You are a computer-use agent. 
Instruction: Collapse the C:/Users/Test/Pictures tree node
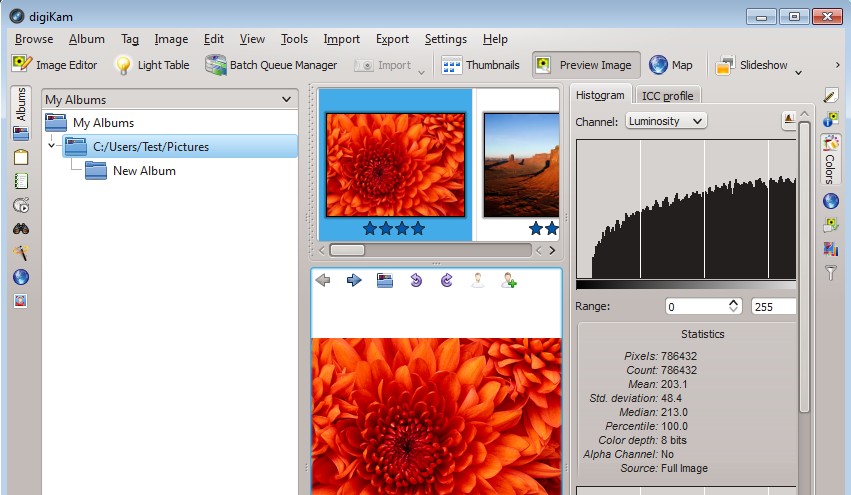click(x=52, y=147)
